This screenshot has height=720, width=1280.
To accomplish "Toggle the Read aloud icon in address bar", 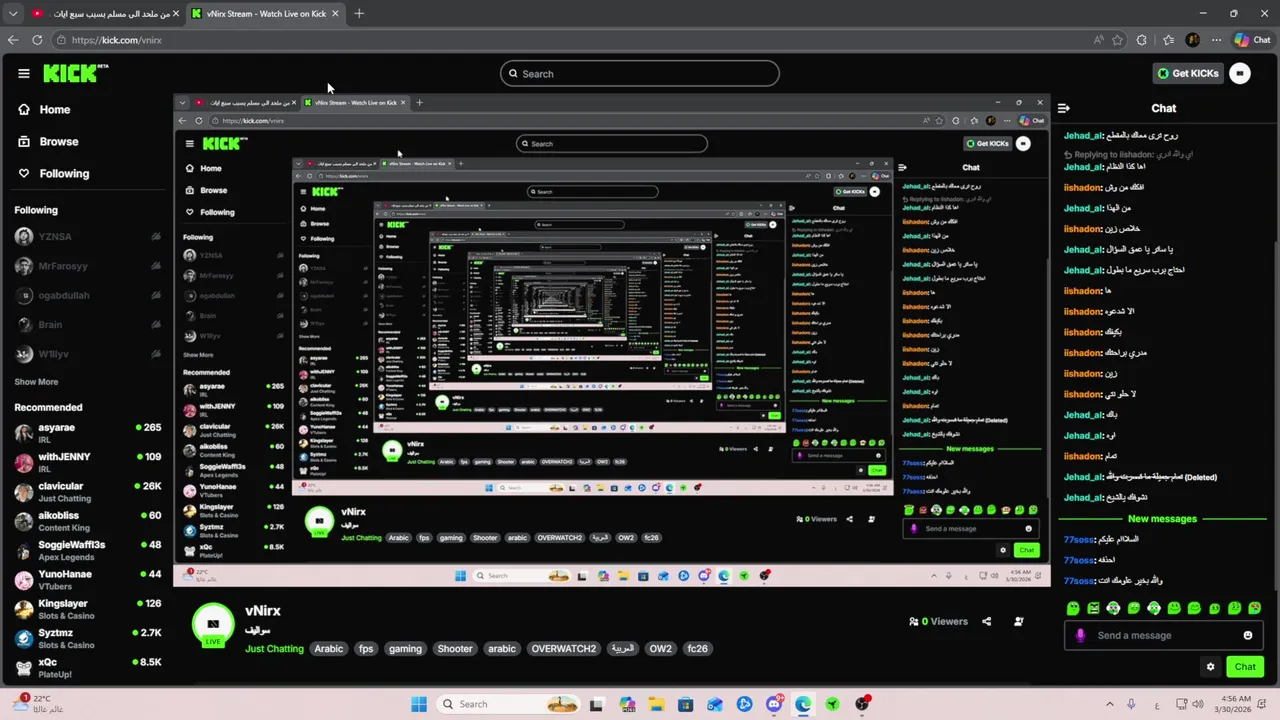I will click(x=1099, y=40).
